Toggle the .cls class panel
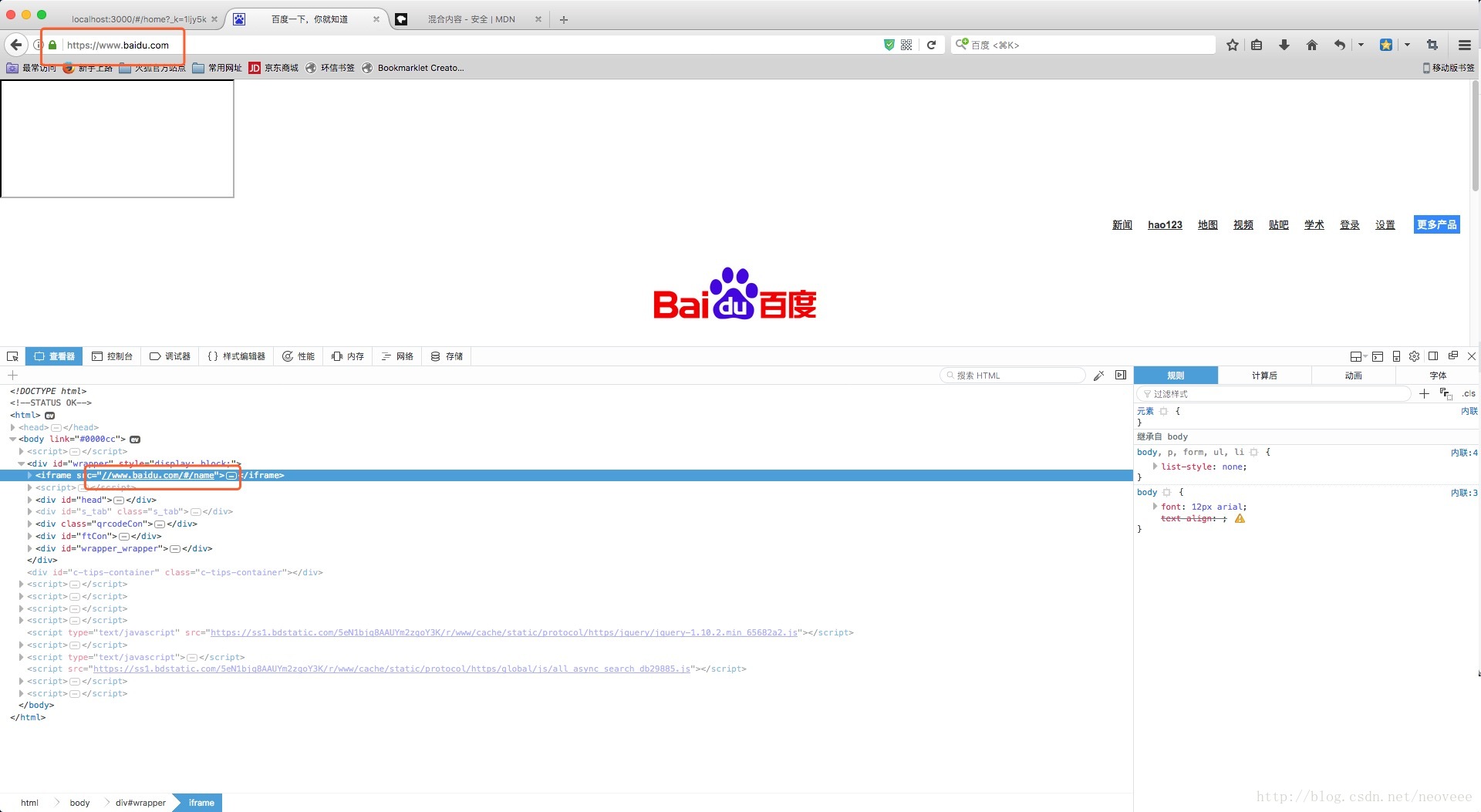 click(1468, 393)
